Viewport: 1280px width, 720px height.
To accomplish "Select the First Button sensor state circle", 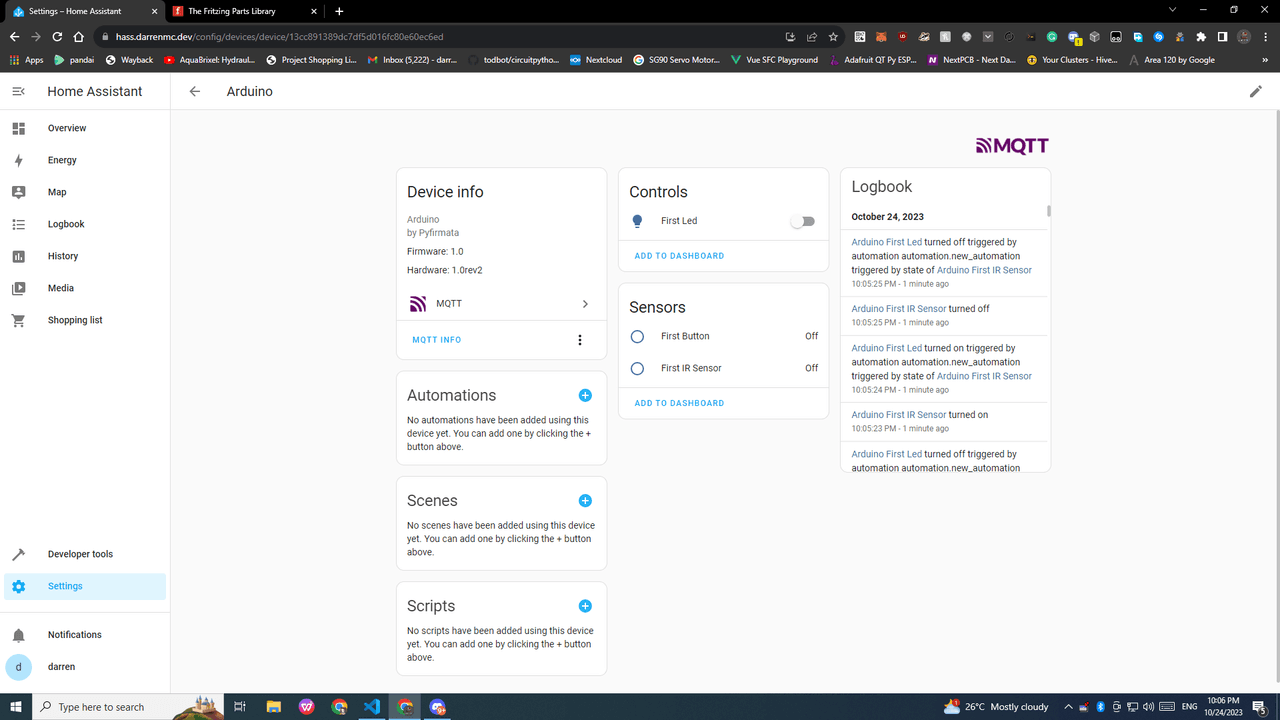I will [637, 337].
